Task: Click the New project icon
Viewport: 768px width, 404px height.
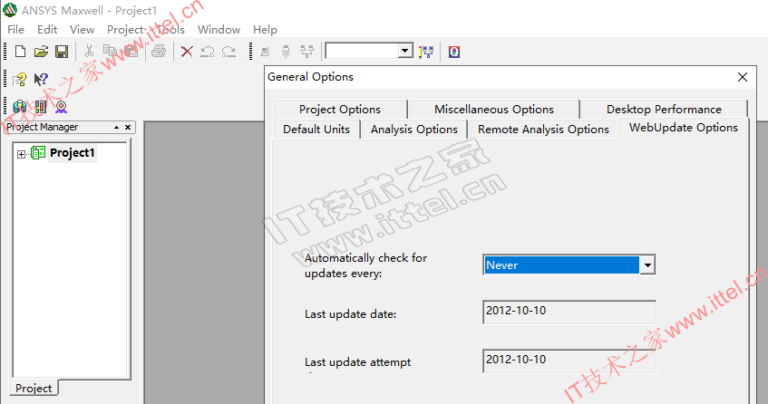Action: pyautogui.click(x=19, y=51)
